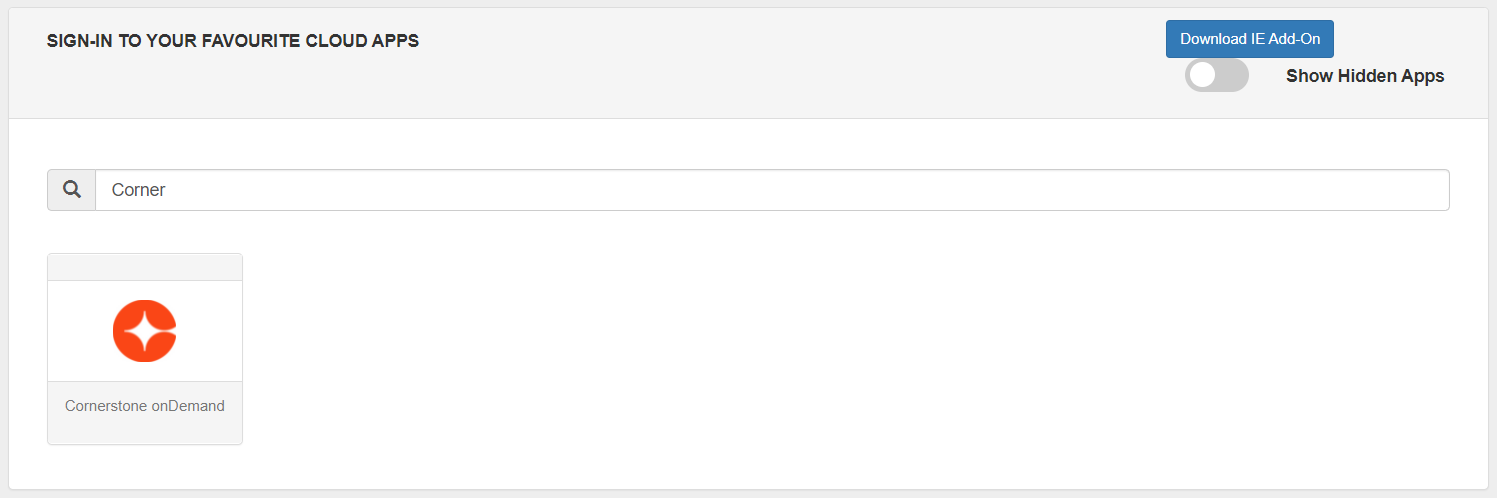Click the Cornerstone onDemand app name

145,406
